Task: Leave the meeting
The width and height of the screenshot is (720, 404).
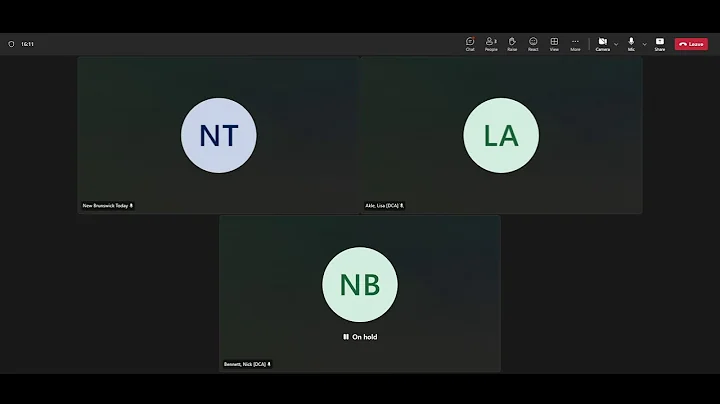Action: tap(691, 44)
